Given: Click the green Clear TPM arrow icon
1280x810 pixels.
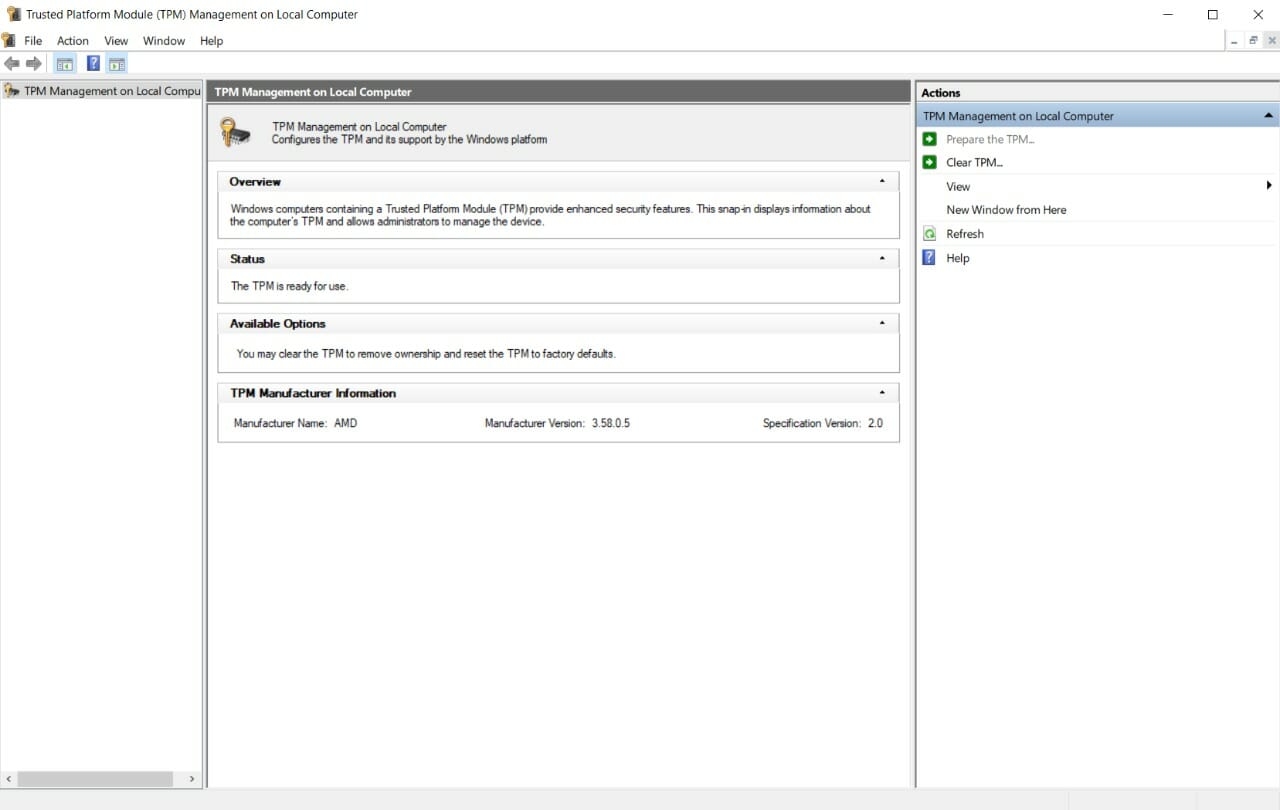Looking at the screenshot, I should tap(930, 162).
